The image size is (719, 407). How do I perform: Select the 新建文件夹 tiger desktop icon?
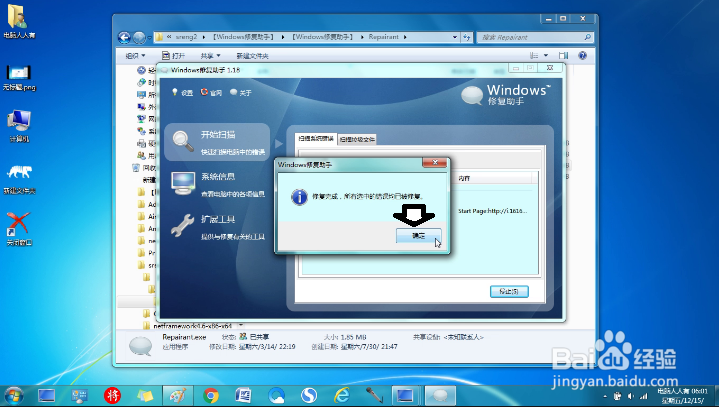[x=19, y=180]
